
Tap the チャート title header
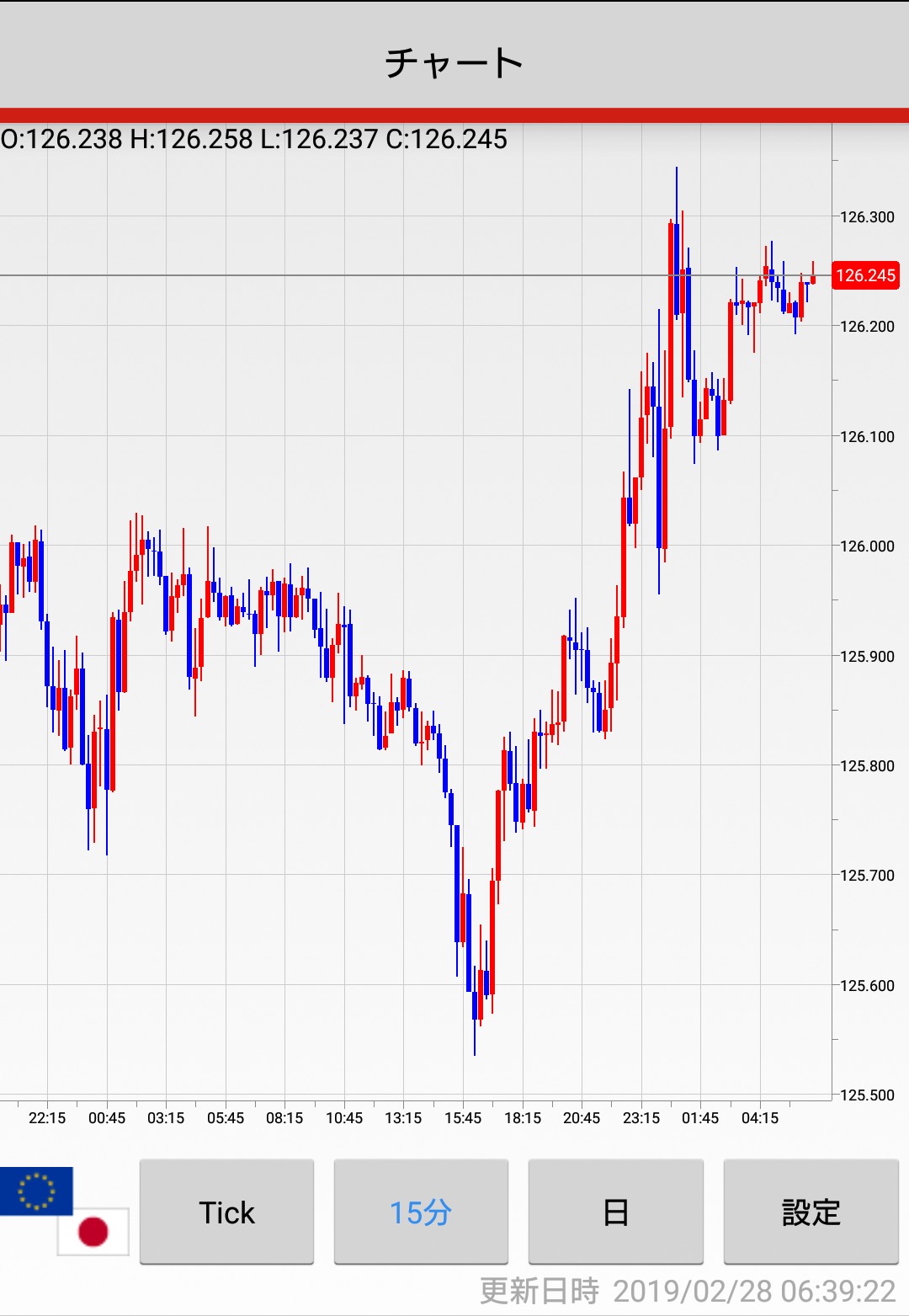pyautogui.click(x=454, y=63)
